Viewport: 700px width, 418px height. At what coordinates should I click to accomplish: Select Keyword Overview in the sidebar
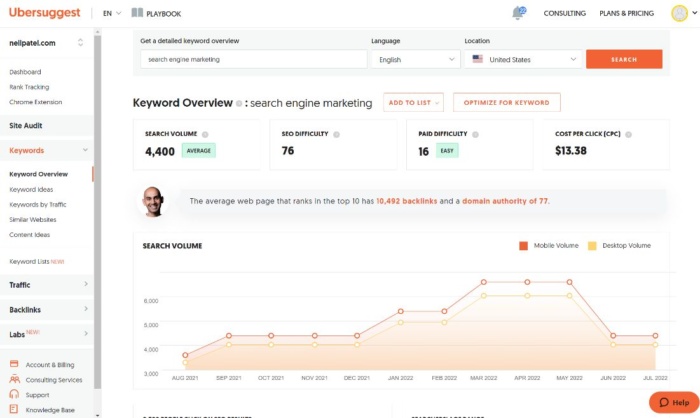tap(38, 174)
